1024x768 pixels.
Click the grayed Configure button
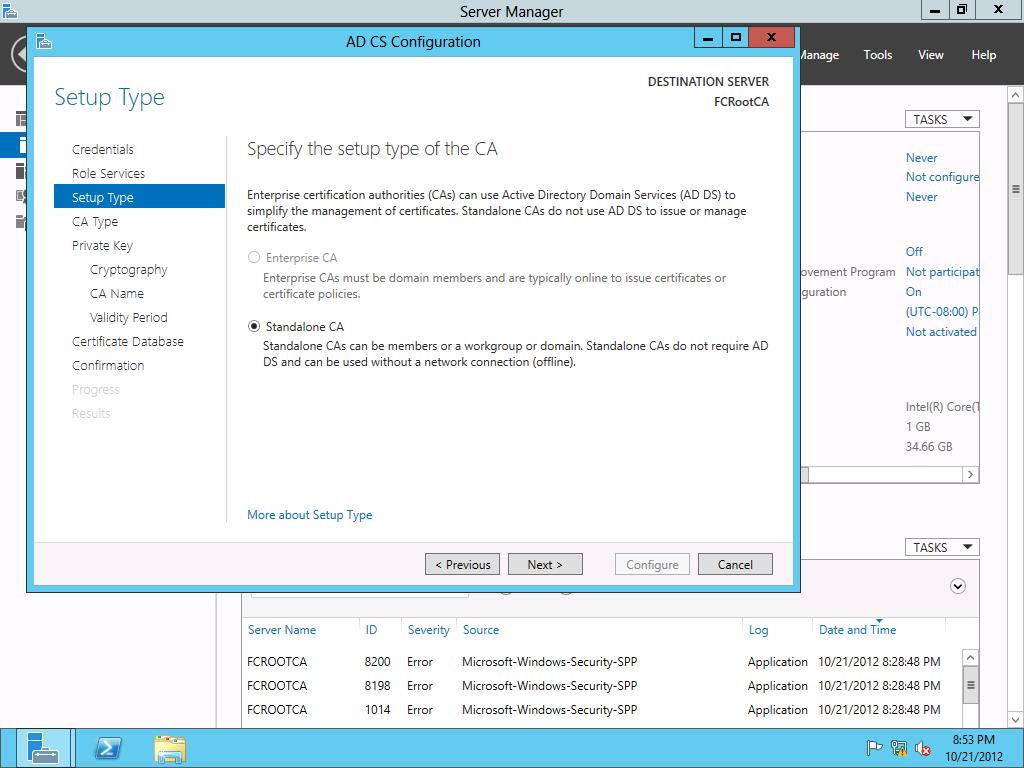pyautogui.click(x=652, y=564)
